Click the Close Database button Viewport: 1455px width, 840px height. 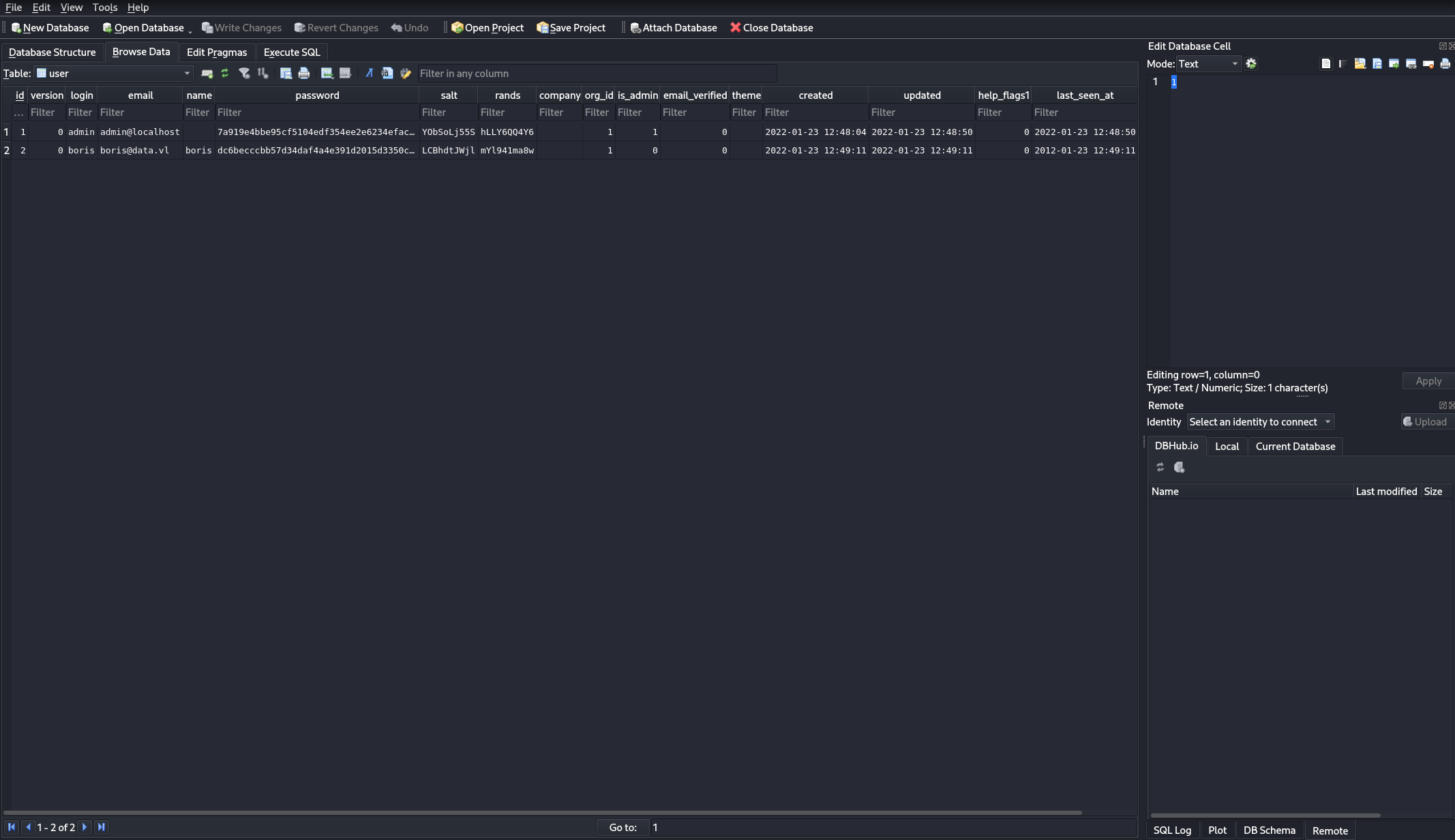(771, 27)
